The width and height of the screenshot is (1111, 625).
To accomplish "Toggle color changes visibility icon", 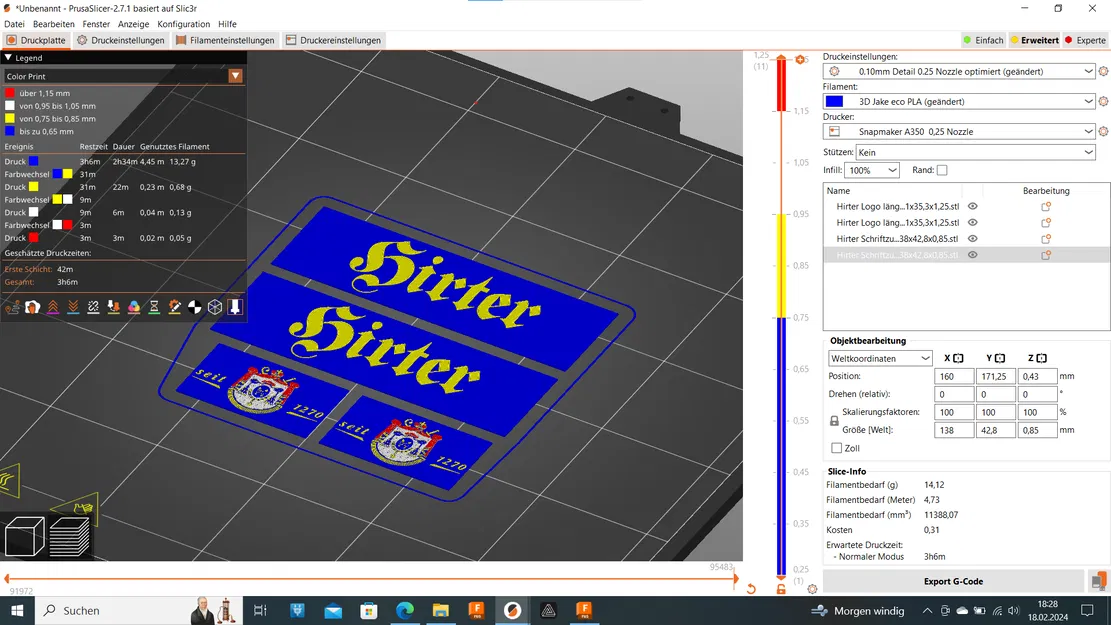I will [x=134, y=307].
